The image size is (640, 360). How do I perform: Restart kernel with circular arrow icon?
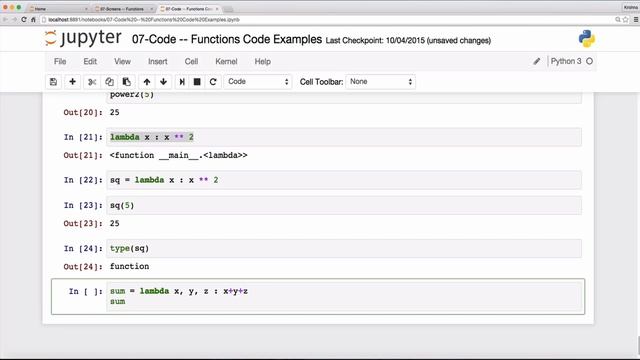point(213,82)
